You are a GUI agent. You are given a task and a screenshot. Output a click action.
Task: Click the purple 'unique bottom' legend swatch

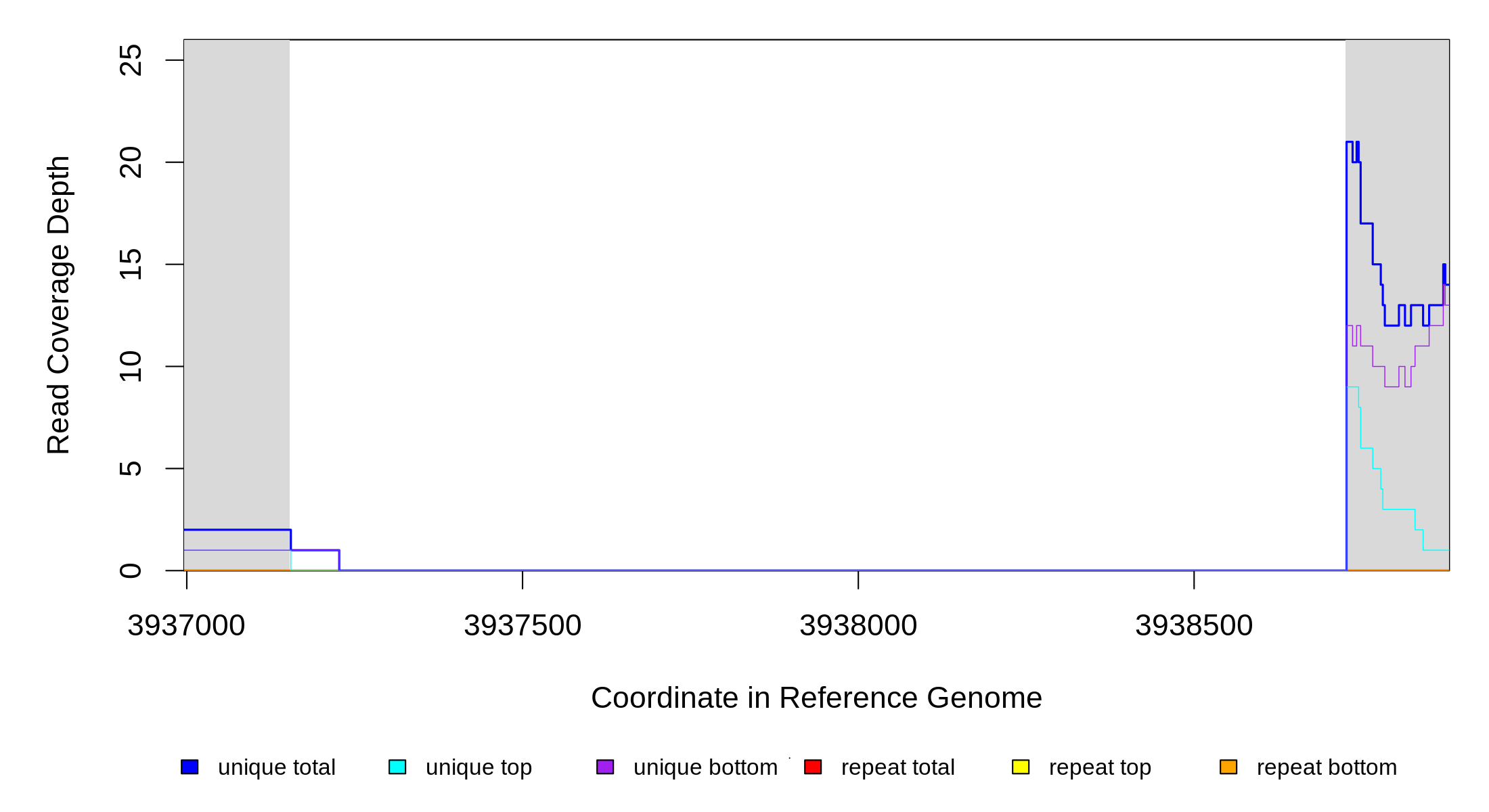(x=605, y=767)
